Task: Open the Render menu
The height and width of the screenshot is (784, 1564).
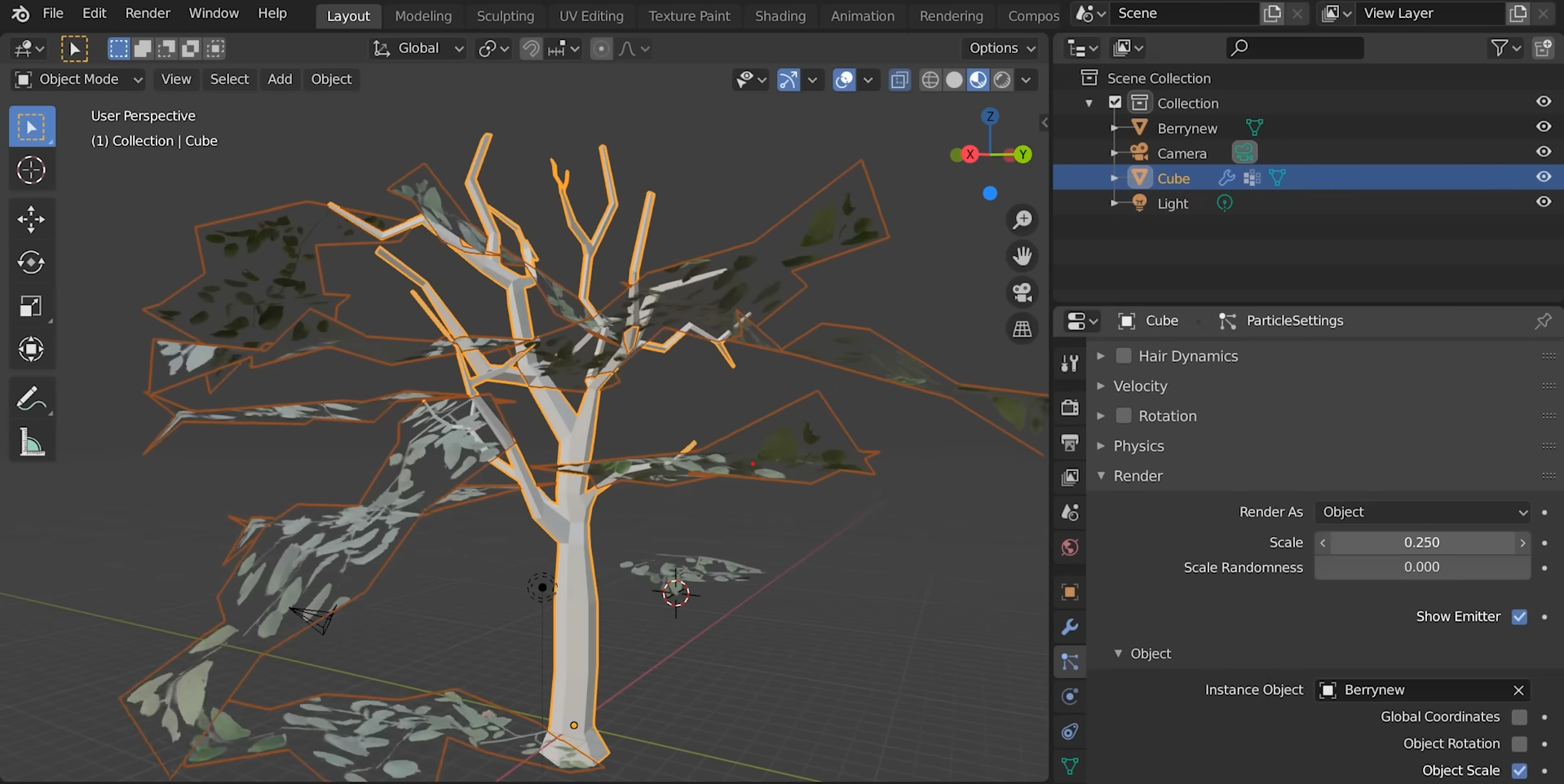Action: [x=147, y=13]
